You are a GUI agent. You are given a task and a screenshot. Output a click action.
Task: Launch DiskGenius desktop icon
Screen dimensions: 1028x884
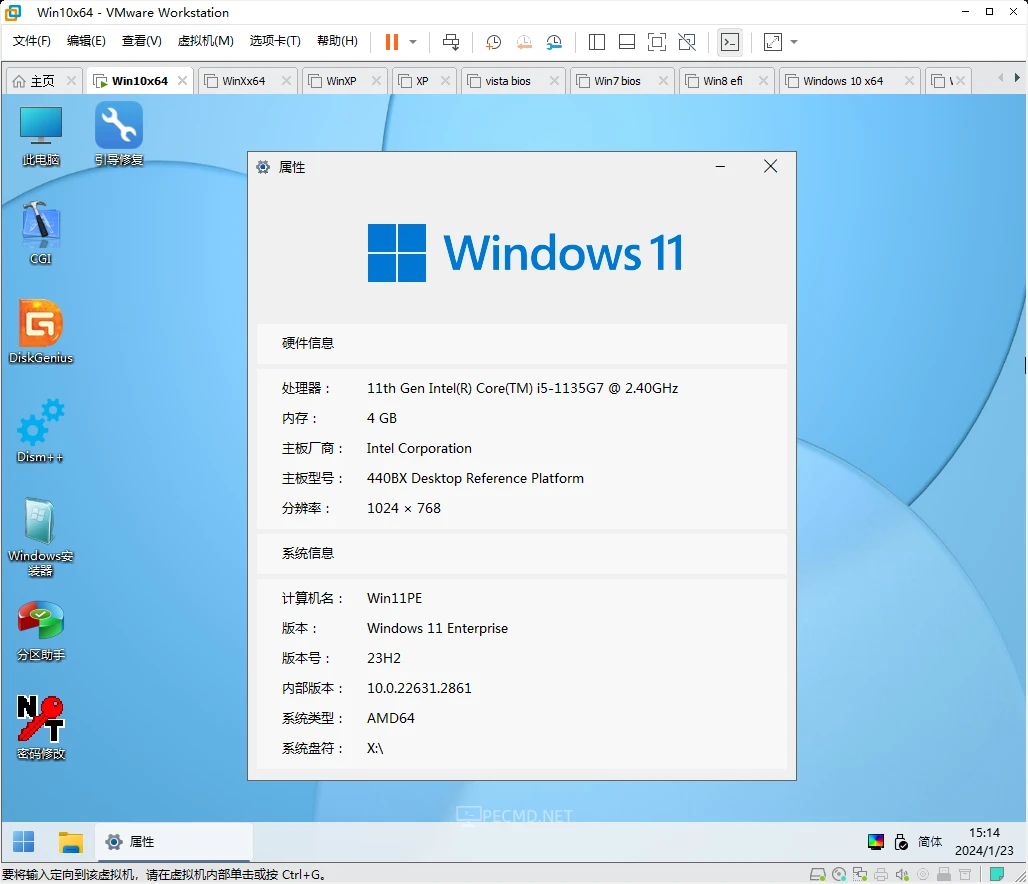pyautogui.click(x=41, y=332)
